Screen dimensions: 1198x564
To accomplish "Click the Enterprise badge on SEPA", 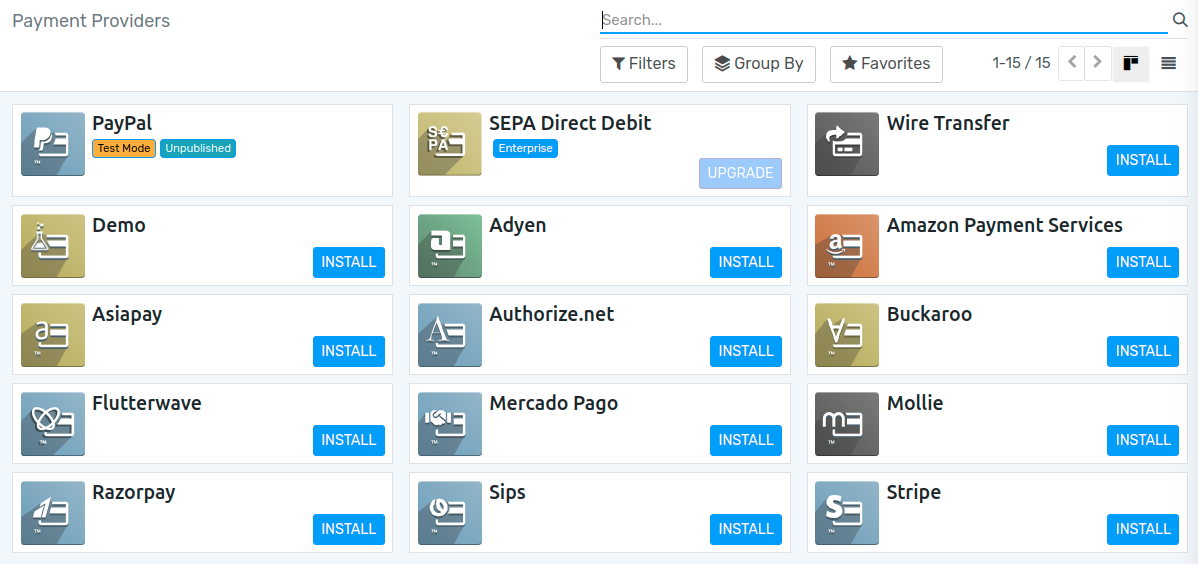I will [x=525, y=148].
